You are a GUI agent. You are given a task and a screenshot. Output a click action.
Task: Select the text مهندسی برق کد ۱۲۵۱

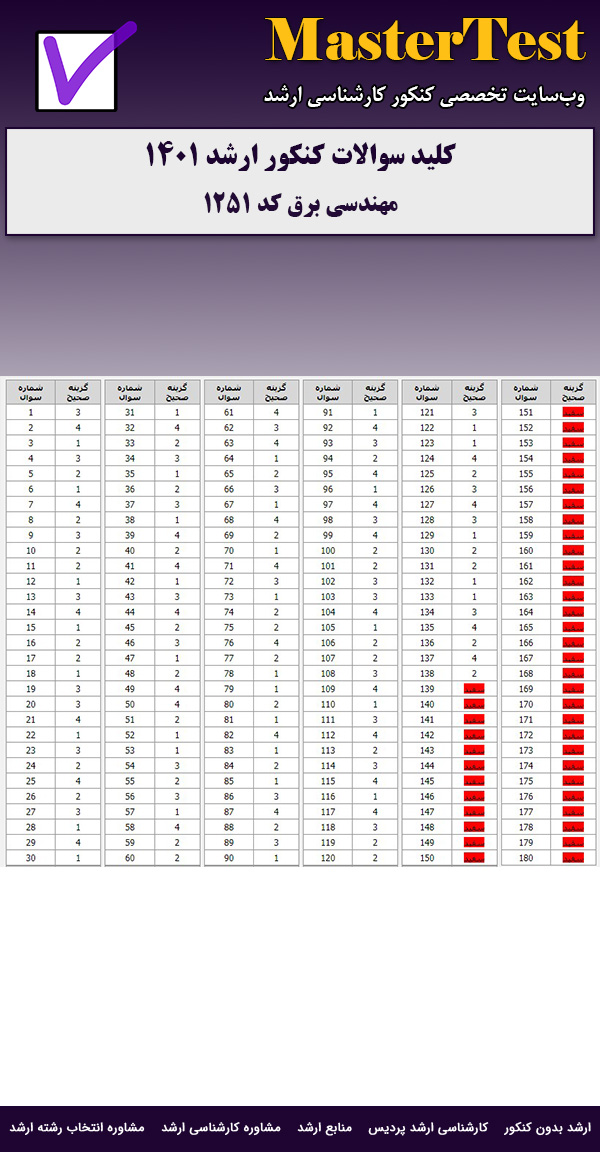[x=300, y=203]
